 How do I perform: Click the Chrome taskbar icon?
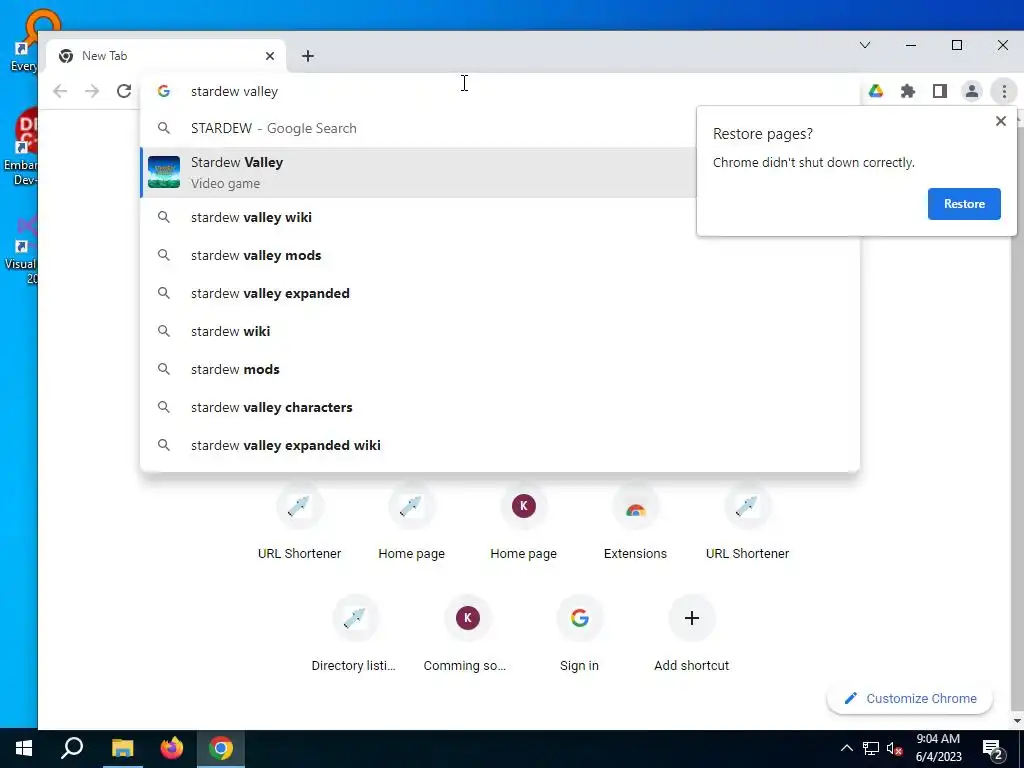point(221,748)
